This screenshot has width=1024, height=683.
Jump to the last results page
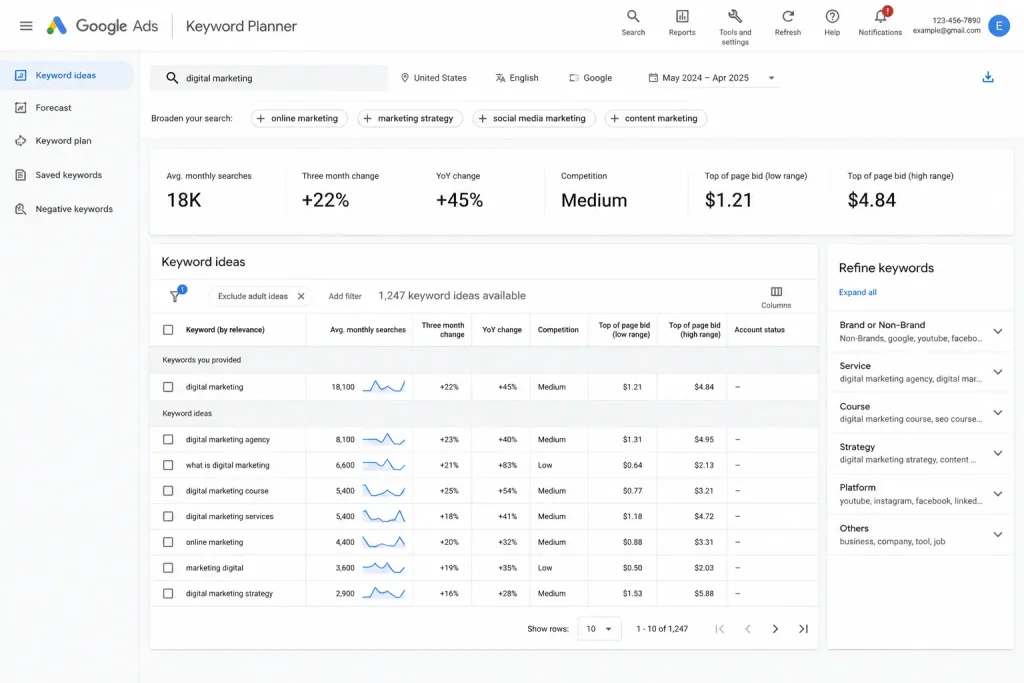tap(803, 629)
